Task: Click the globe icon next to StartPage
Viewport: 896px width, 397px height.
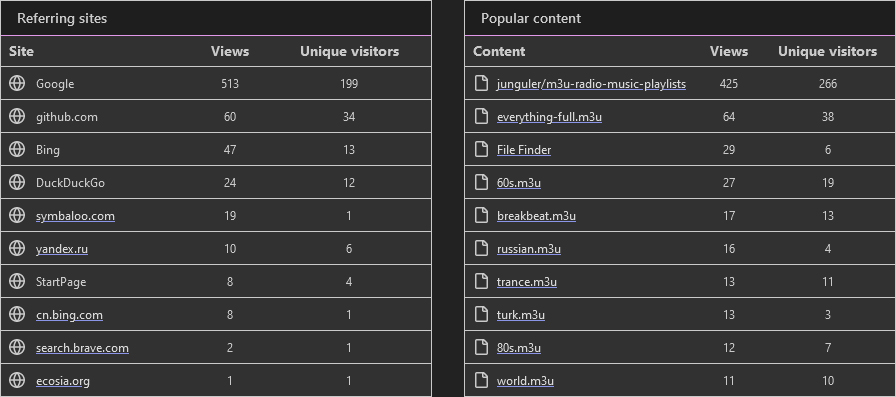Action: click(x=17, y=281)
